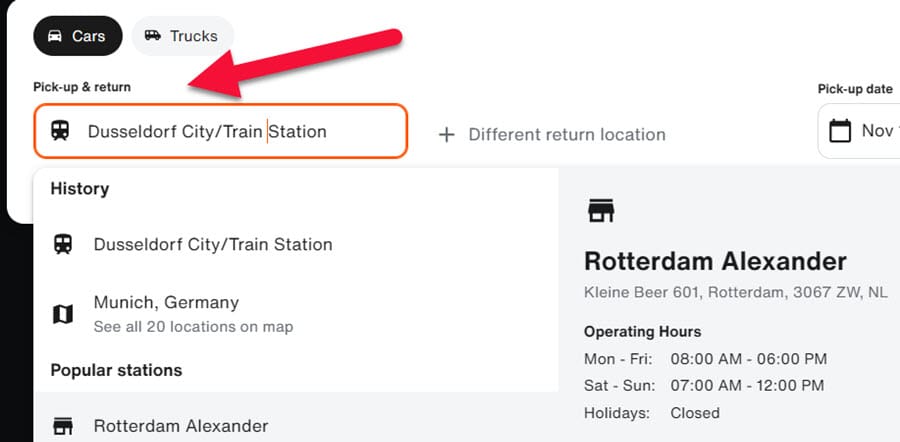Screen dimensions: 900x442
Task: Click train icon beside history Dusseldorf entry
Action: coord(63,244)
